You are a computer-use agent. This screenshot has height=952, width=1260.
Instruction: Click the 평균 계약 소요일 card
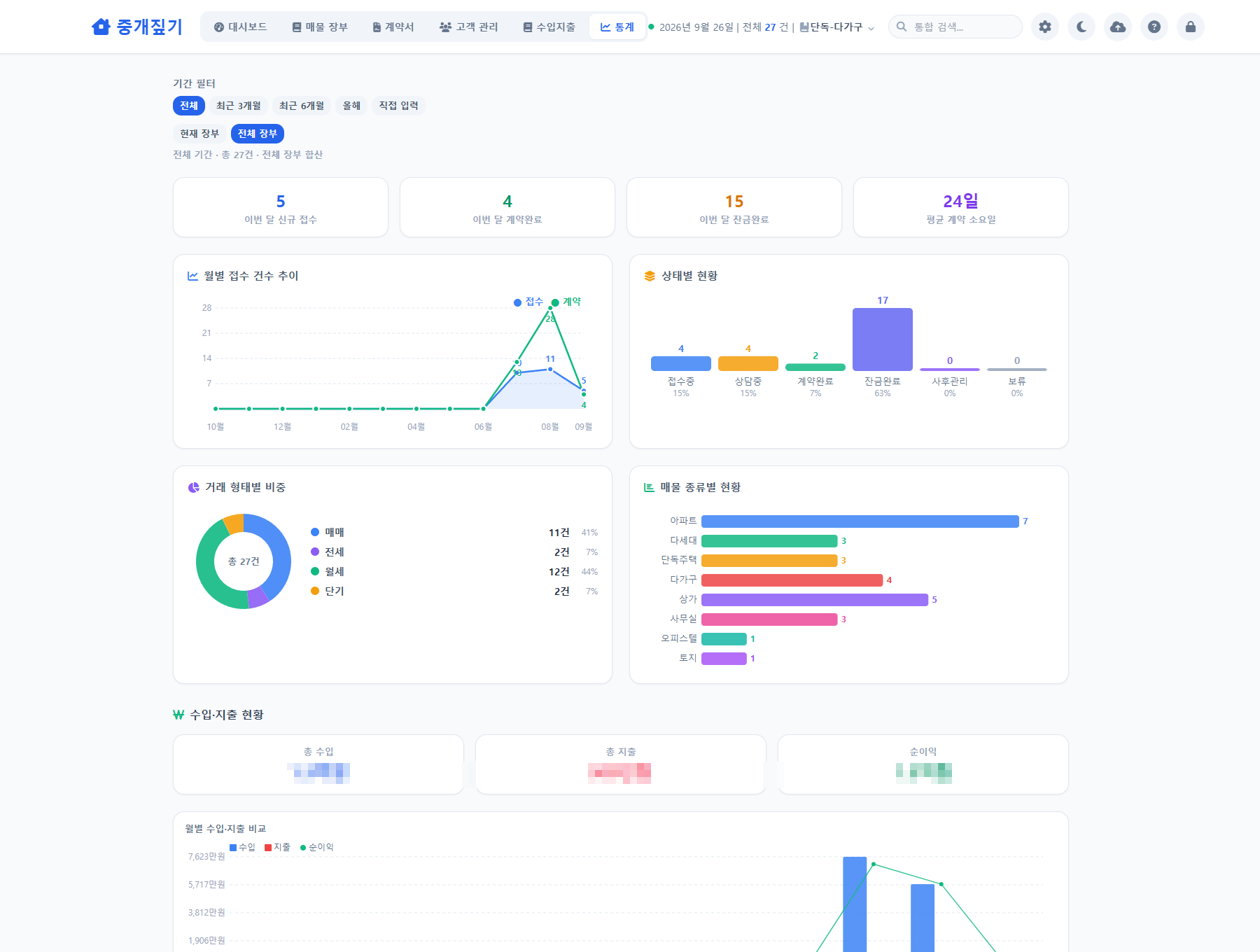961,207
